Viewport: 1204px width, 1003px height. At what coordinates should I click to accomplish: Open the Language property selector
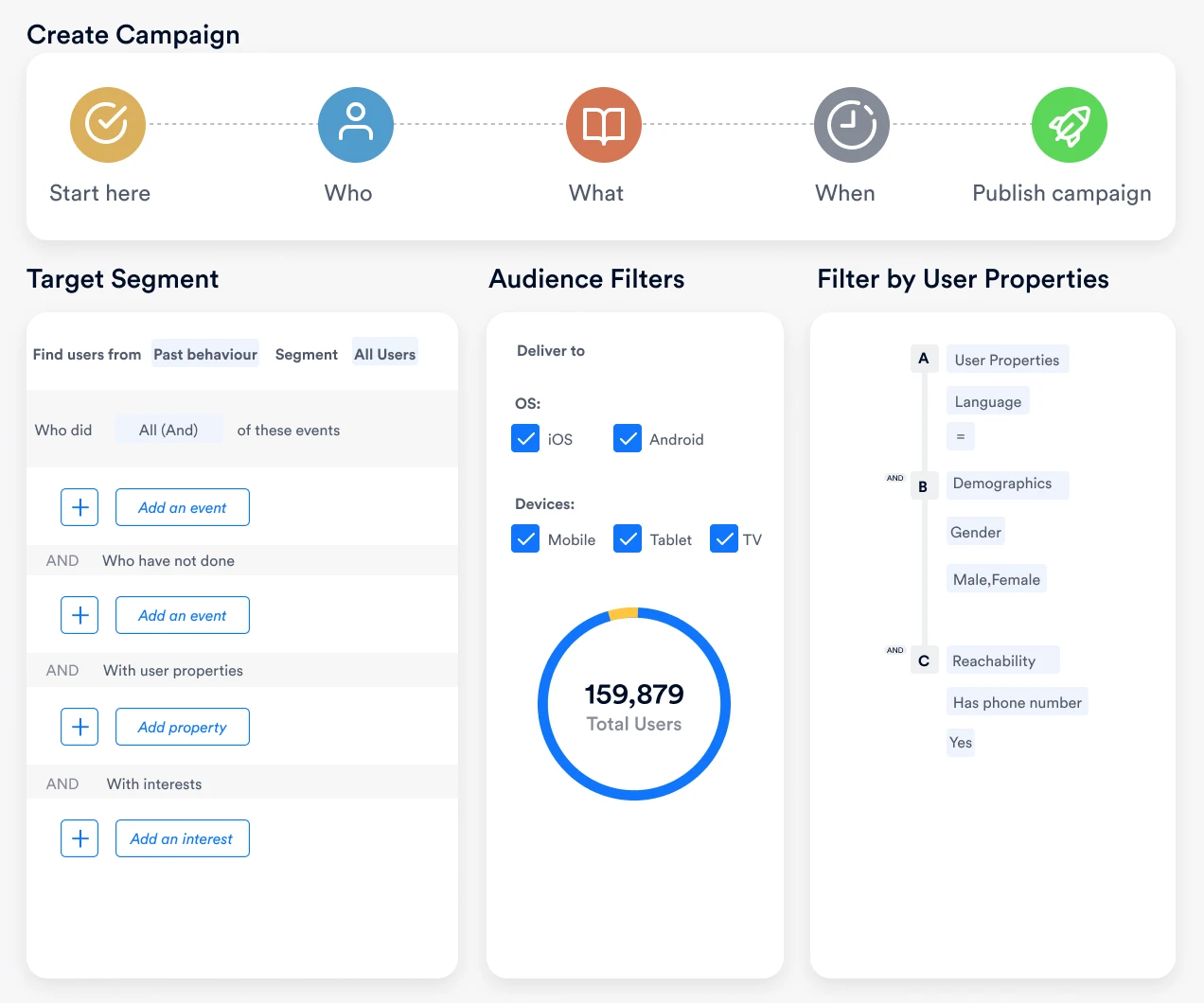point(988,401)
